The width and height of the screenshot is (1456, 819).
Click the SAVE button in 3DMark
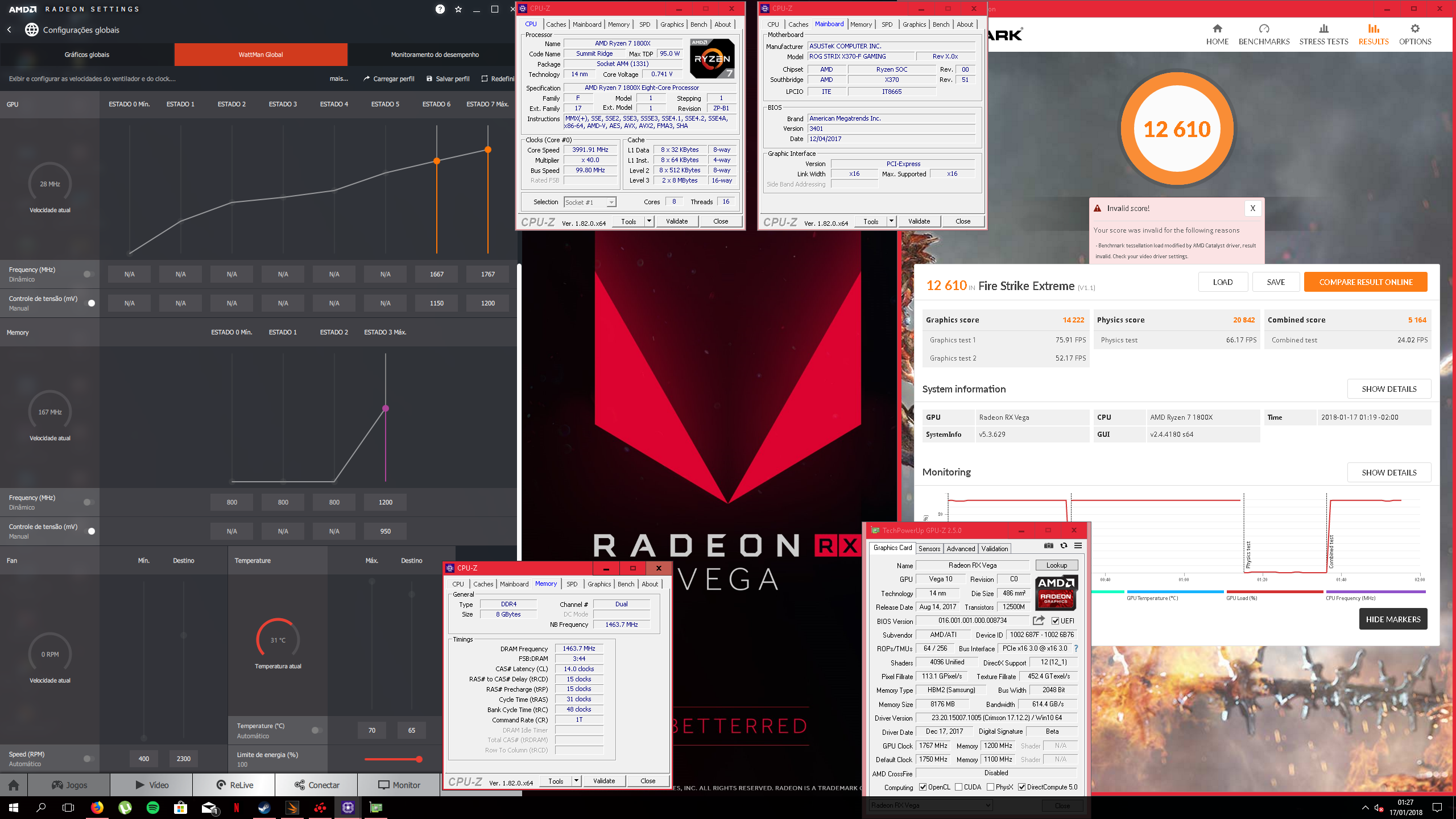1276,282
